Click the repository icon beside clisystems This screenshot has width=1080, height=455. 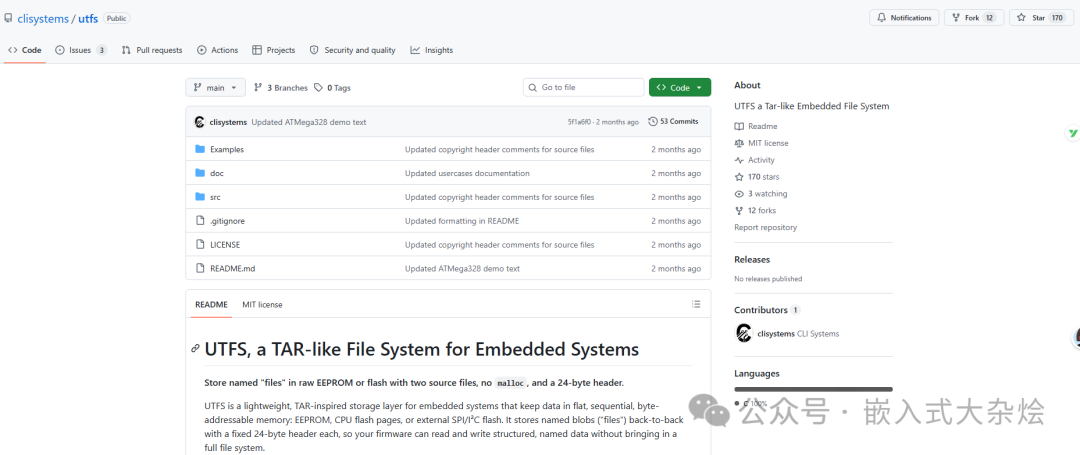(8, 19)
